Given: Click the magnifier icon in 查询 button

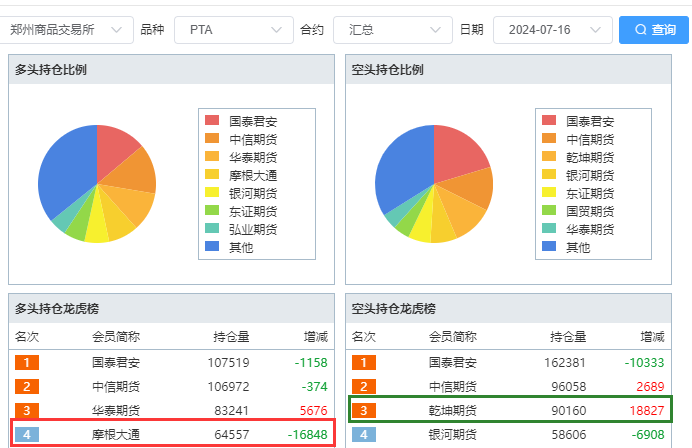Looking at the screenshot, I should (x=640, y=30).
